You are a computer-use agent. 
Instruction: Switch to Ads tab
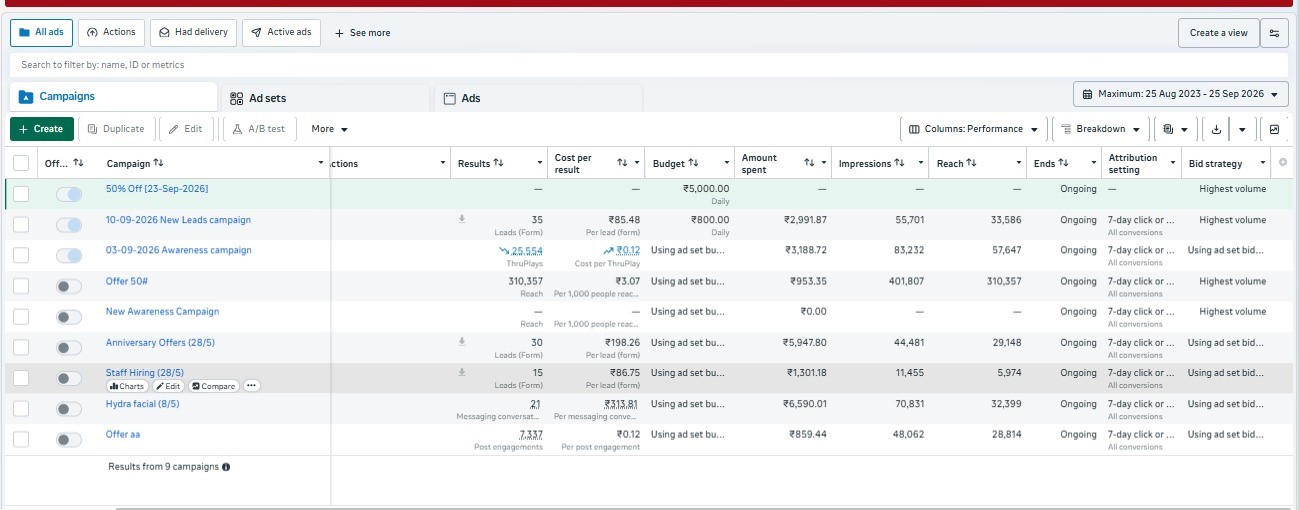[x=538, y=98]
